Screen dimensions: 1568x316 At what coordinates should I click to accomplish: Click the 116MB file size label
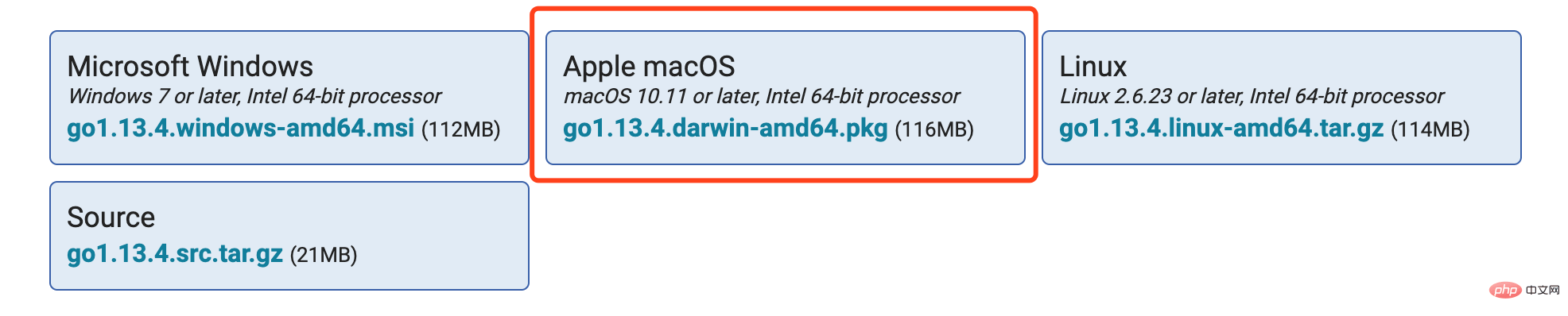coord(934,129)
